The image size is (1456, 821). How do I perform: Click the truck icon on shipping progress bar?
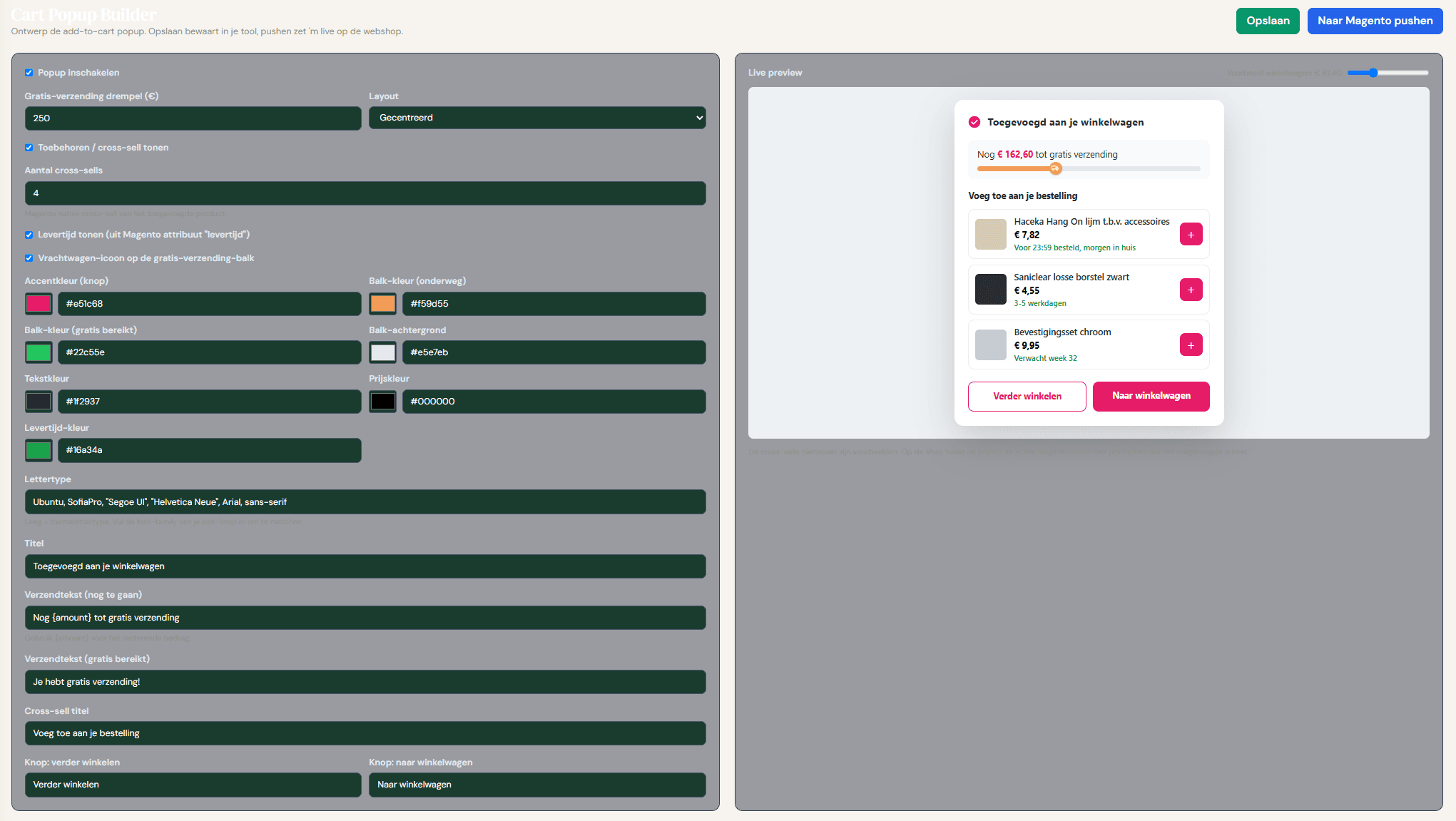click(1056, 168)
